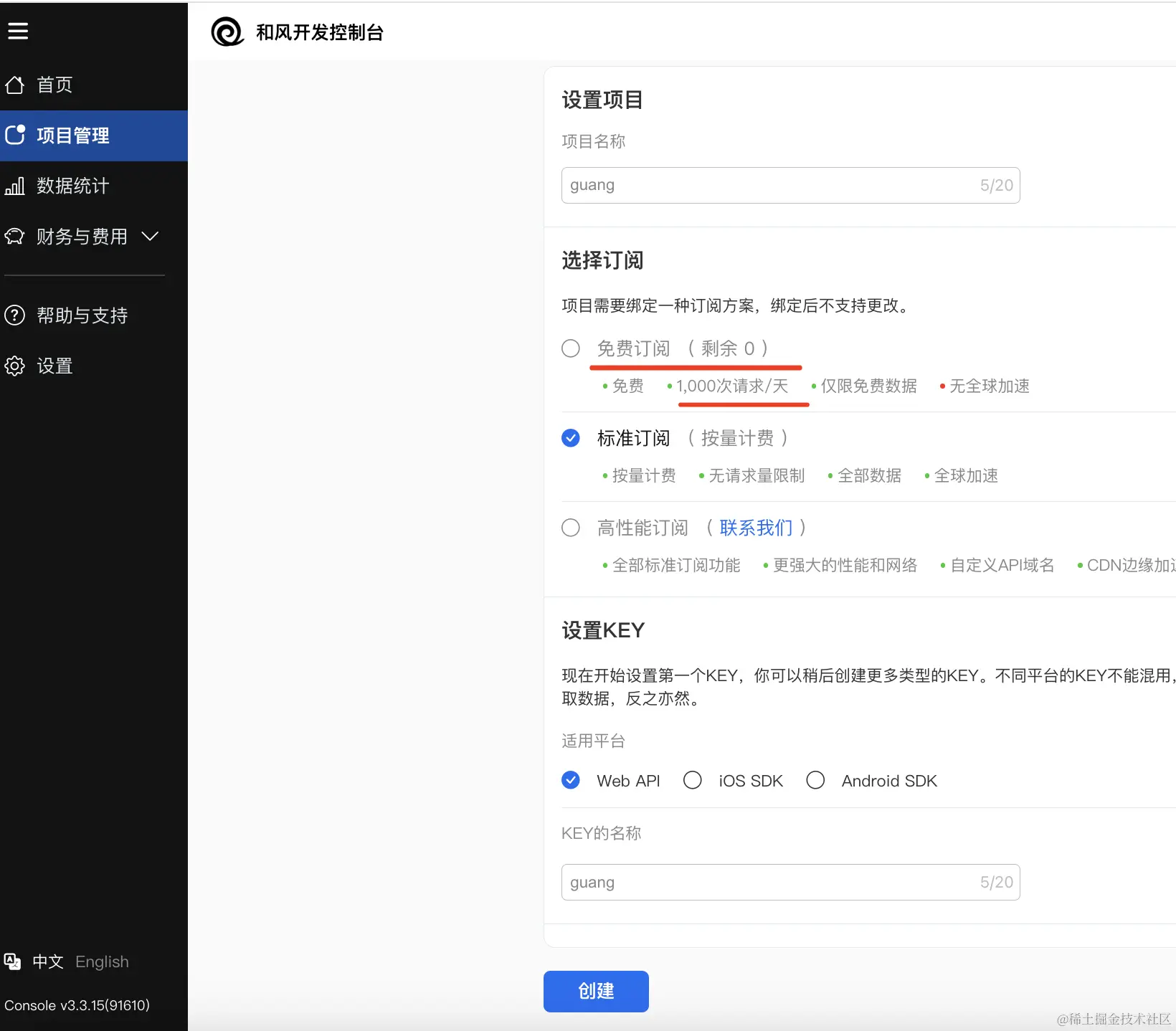Viewport: 1176px width, 1031px height.
Task: Choose the Android SDK platform radio
Action: pyautogui.click(x=815, y=780)
